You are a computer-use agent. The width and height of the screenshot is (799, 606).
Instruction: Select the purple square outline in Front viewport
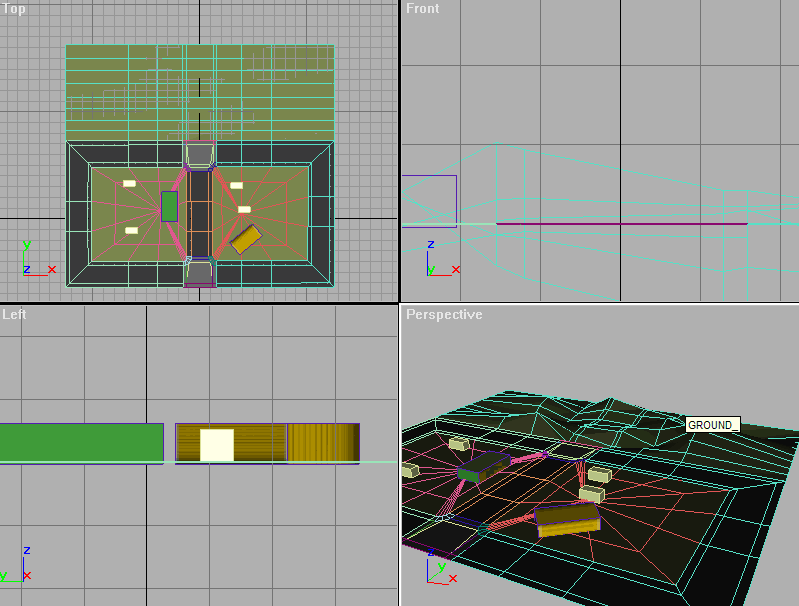(429, 201)
